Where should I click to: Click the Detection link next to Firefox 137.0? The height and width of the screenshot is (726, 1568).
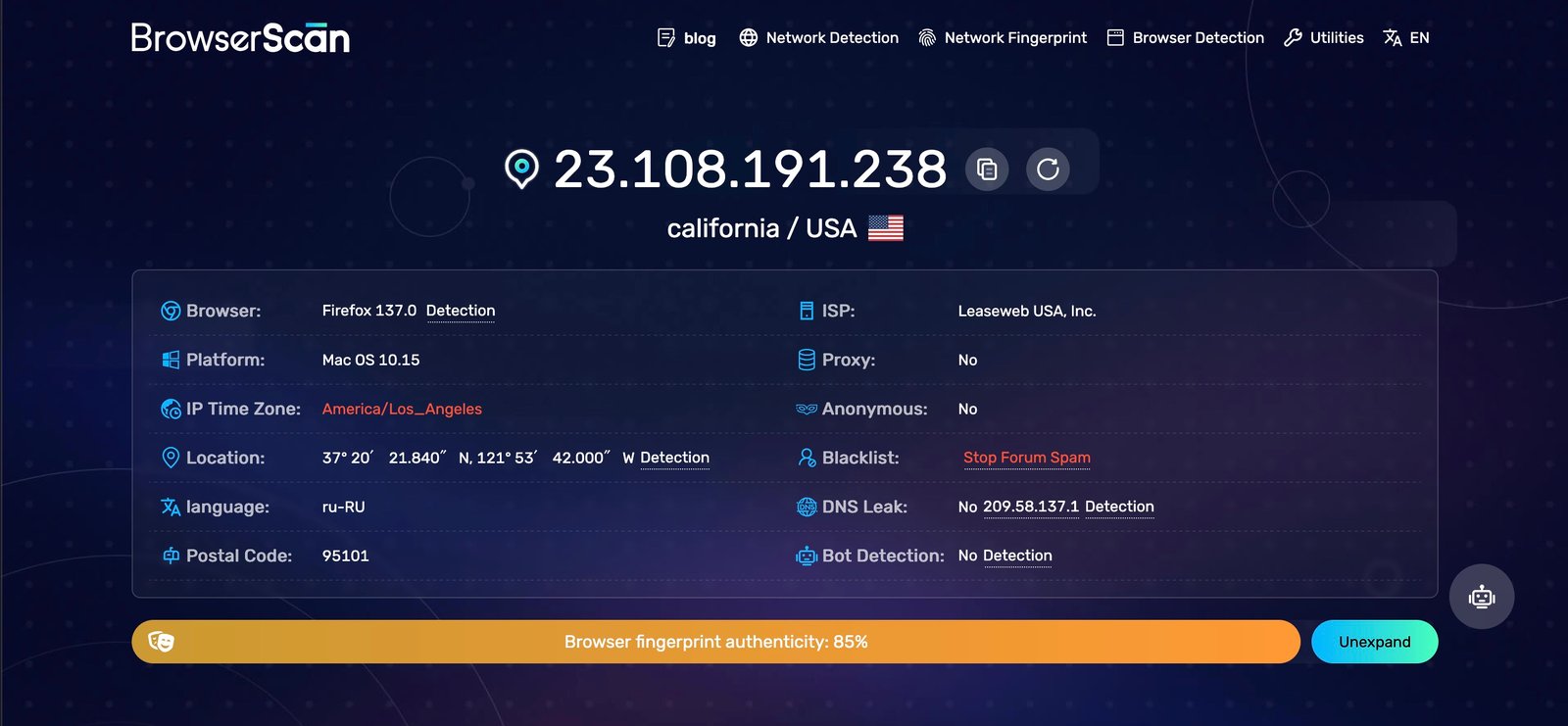[x=461, y=311]
